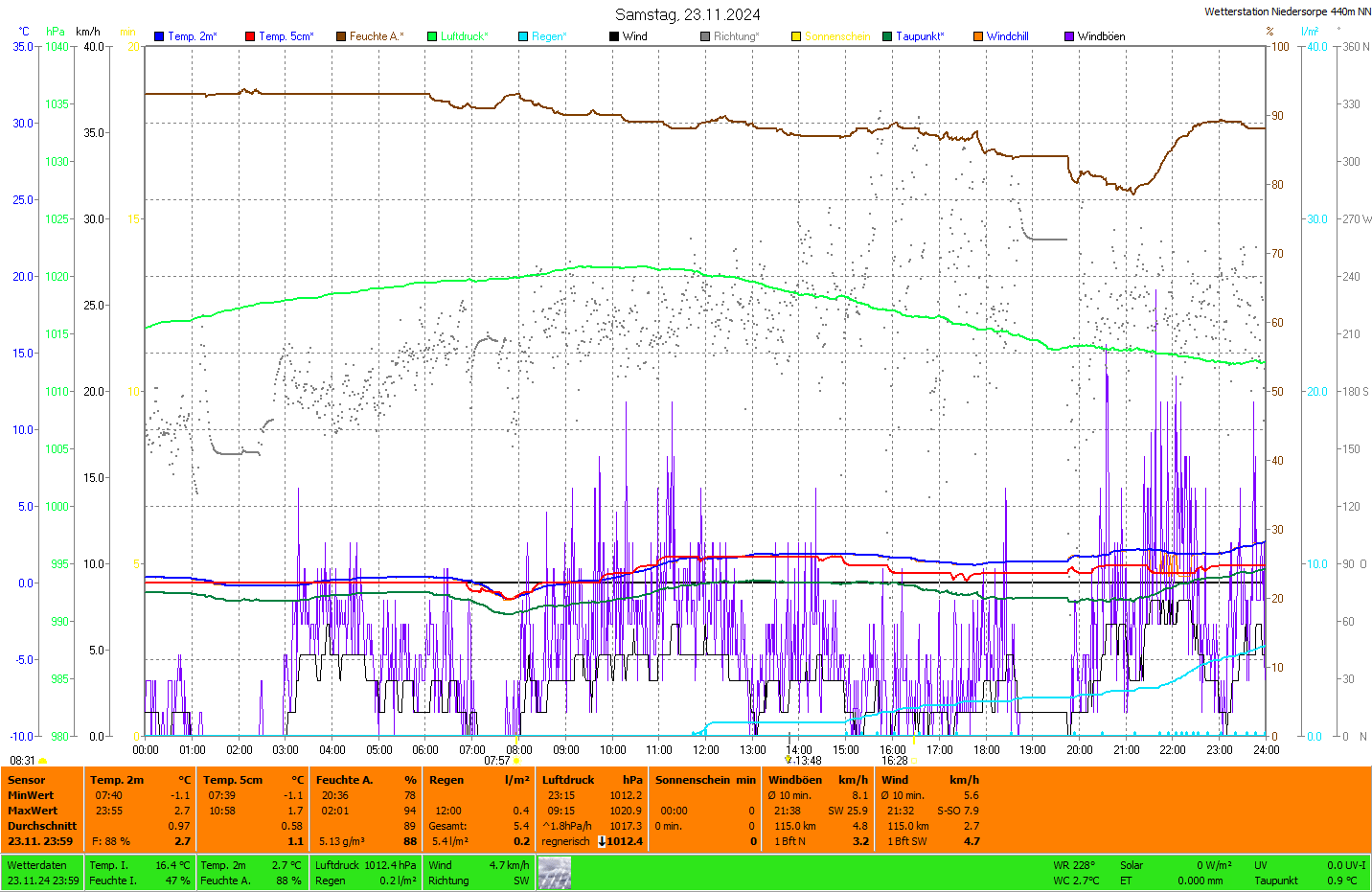Click the black Wind legend square
The height and width of the screenshot is (892, 1372).
tap(614, 36)
